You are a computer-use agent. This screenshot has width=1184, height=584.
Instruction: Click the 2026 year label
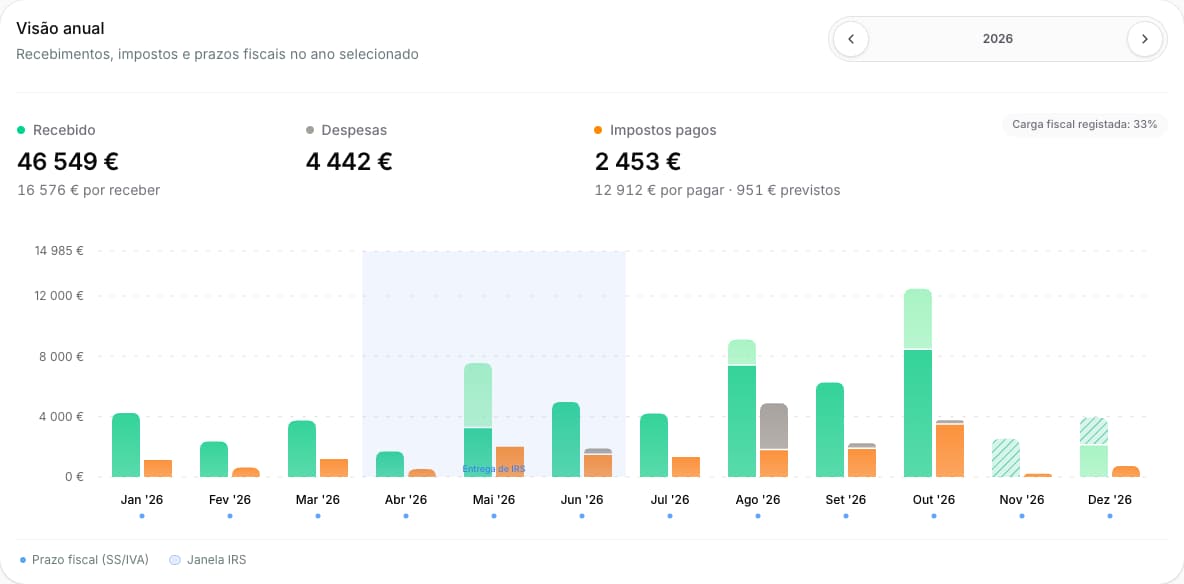997,39
